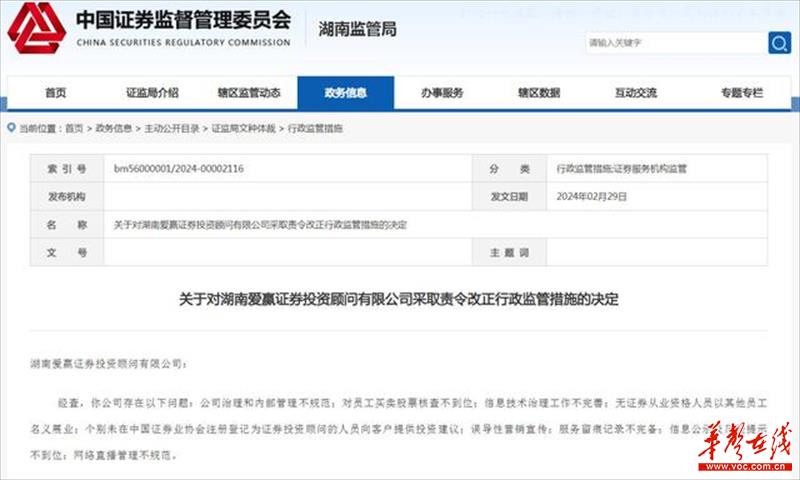Click the 主动公开目录 breadcrumb link
Viewport: 800px width, 480px height.
172,129
